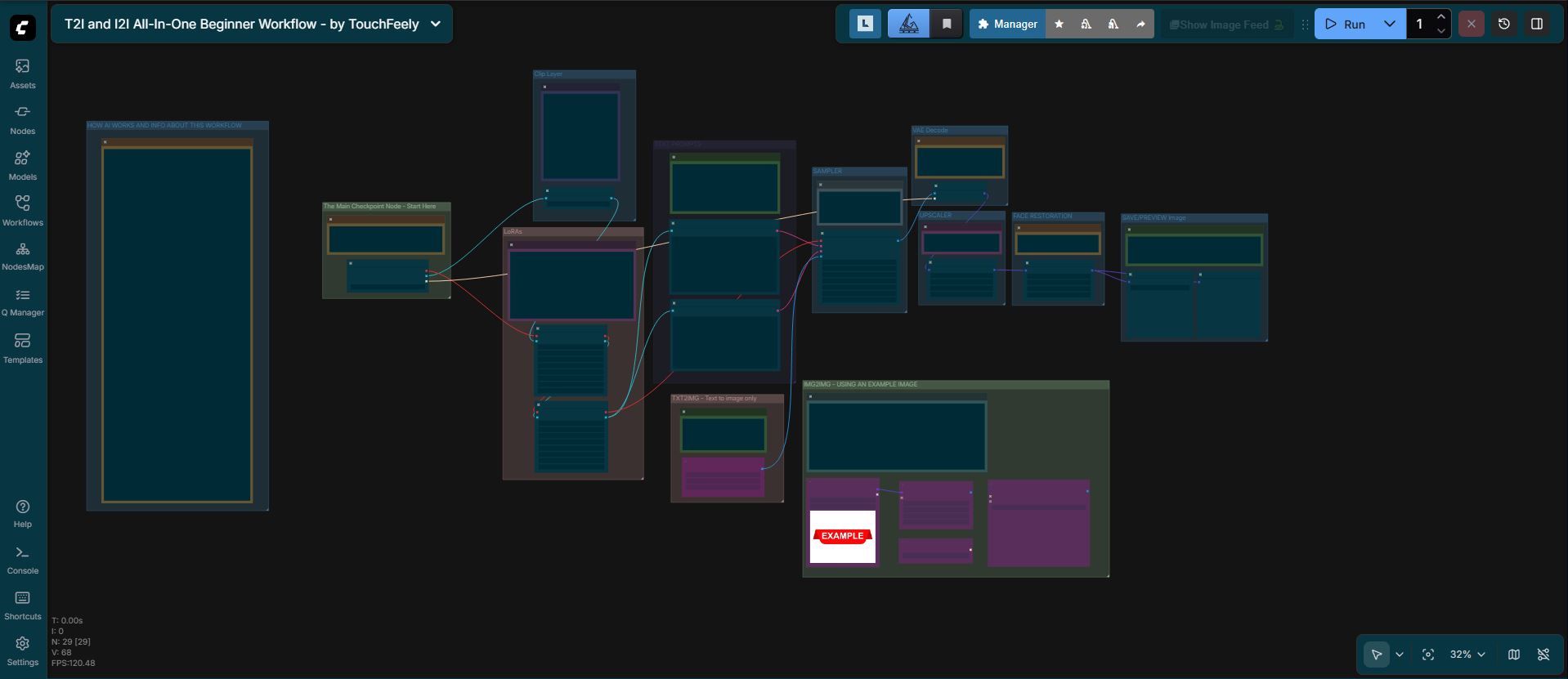Click the Run button
The height and width of the screenshot is (679, 1568).
(1345, 25)
